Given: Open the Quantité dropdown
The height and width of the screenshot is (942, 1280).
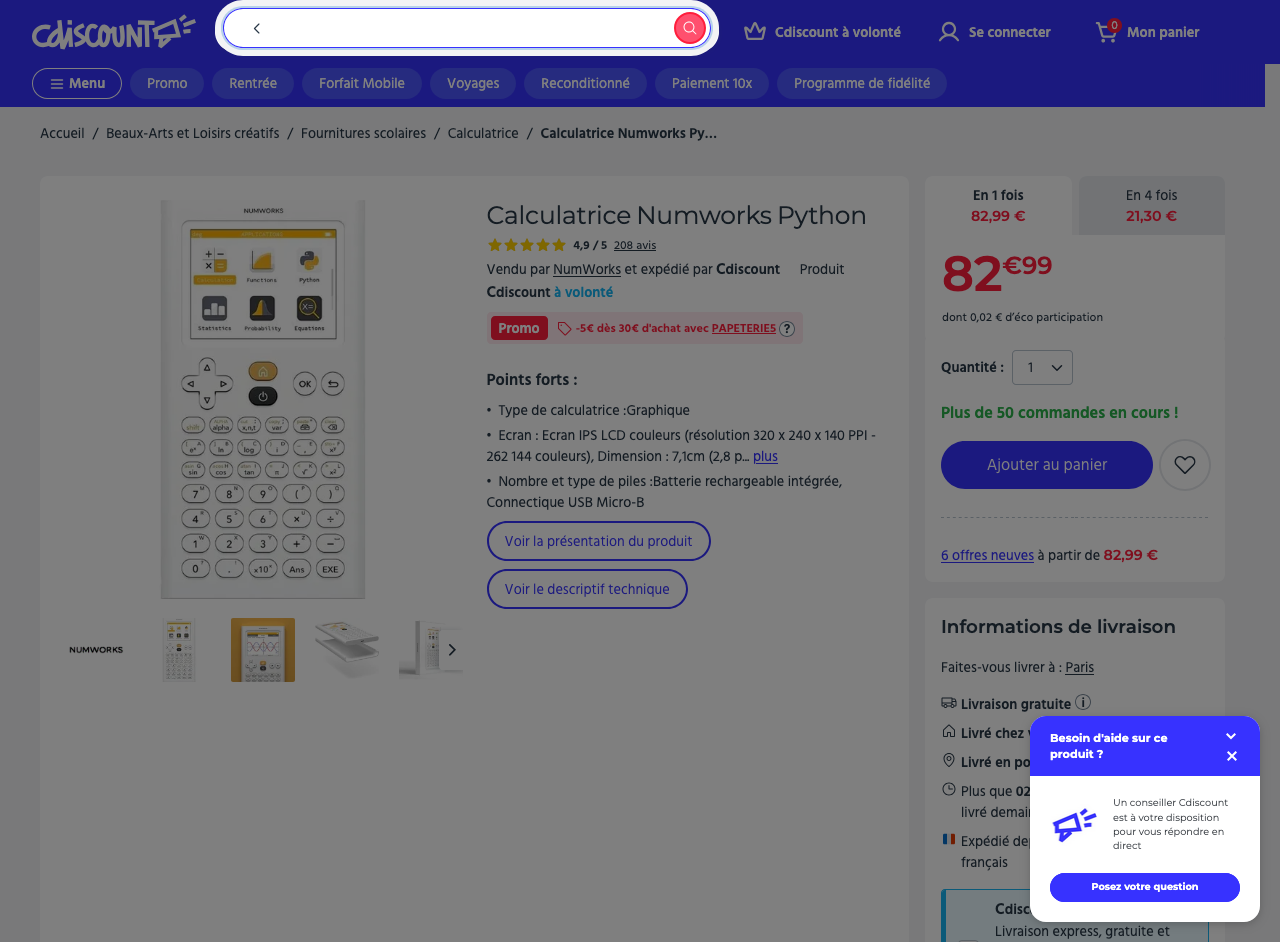Looking at the screenshot, I should pos(1042,367).
